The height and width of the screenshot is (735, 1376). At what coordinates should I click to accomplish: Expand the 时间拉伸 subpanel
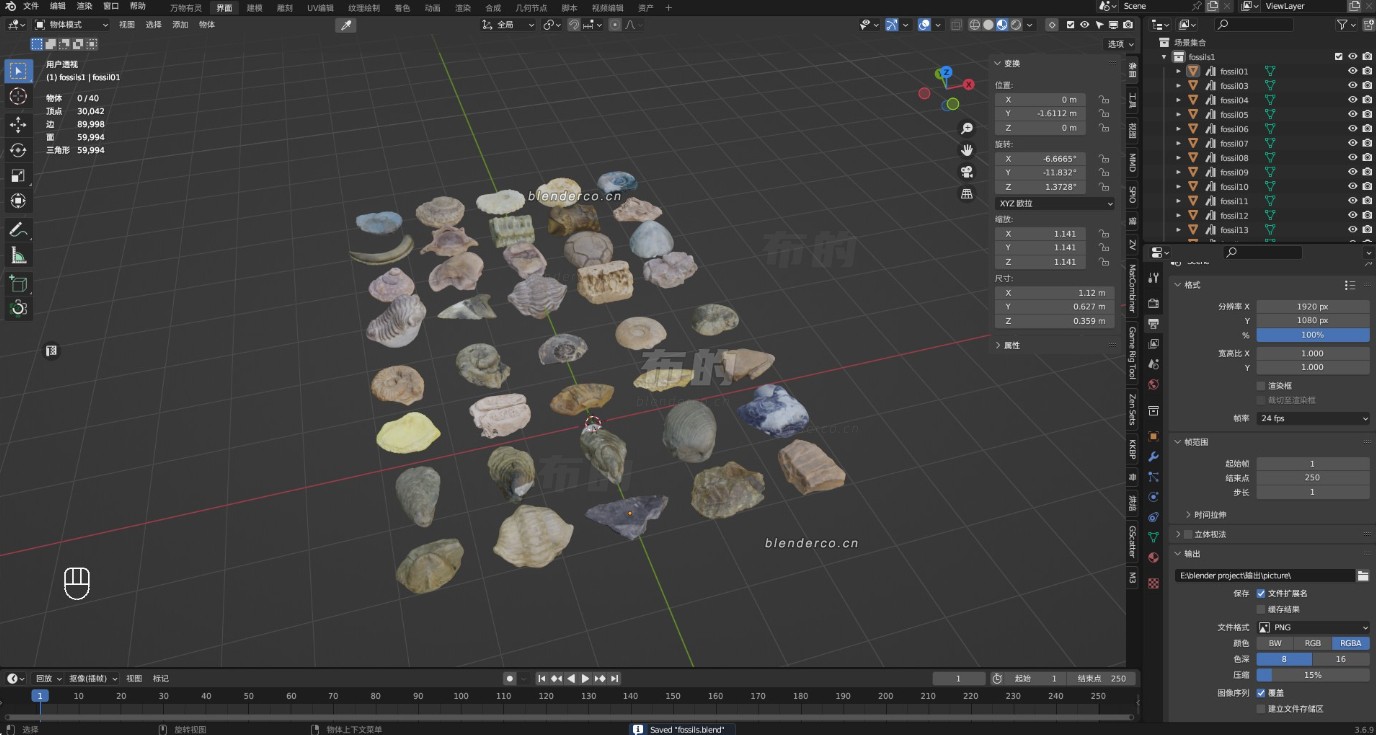point(1207,515)
